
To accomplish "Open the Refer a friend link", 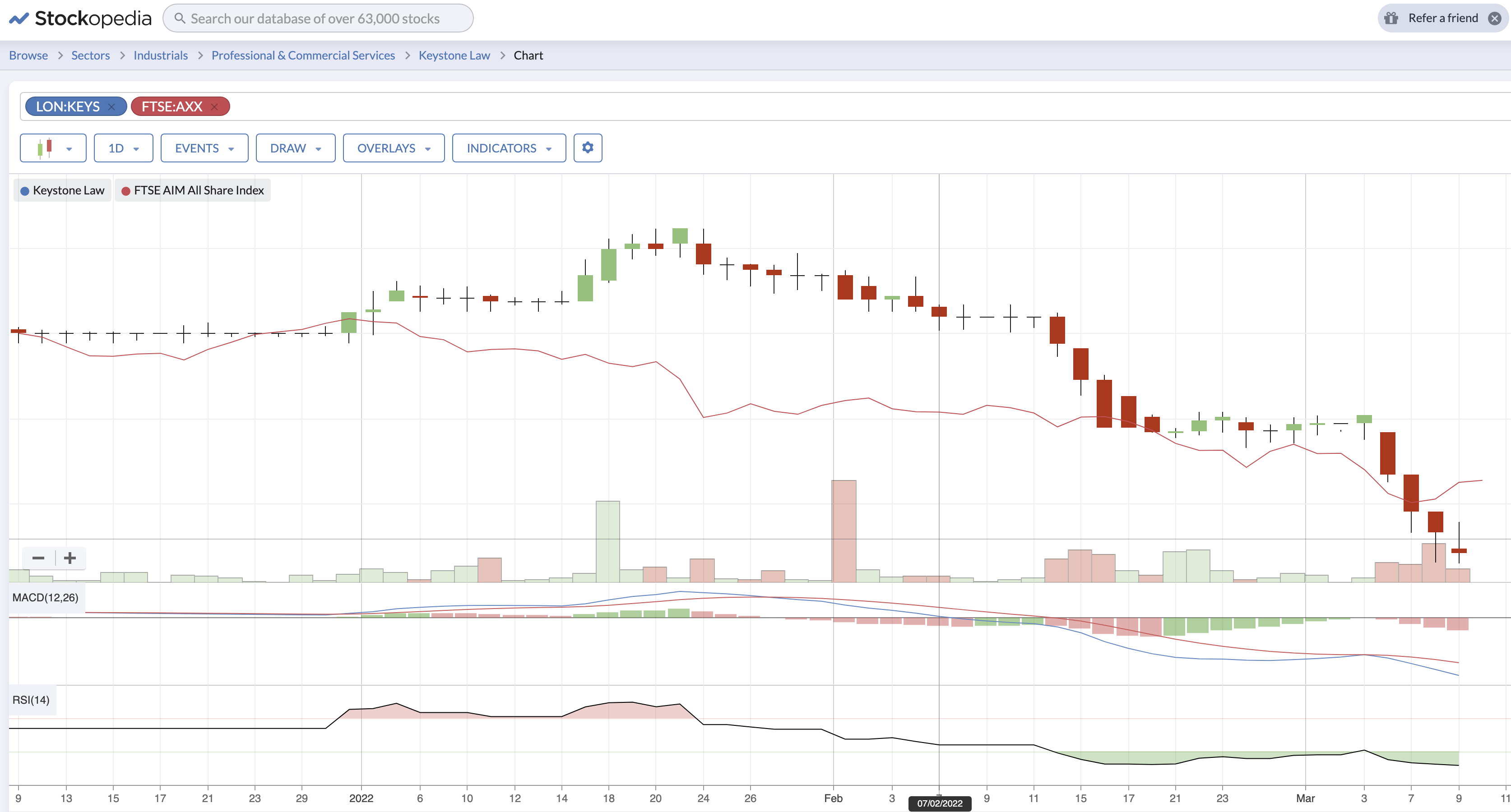I will click(1443, 18).
